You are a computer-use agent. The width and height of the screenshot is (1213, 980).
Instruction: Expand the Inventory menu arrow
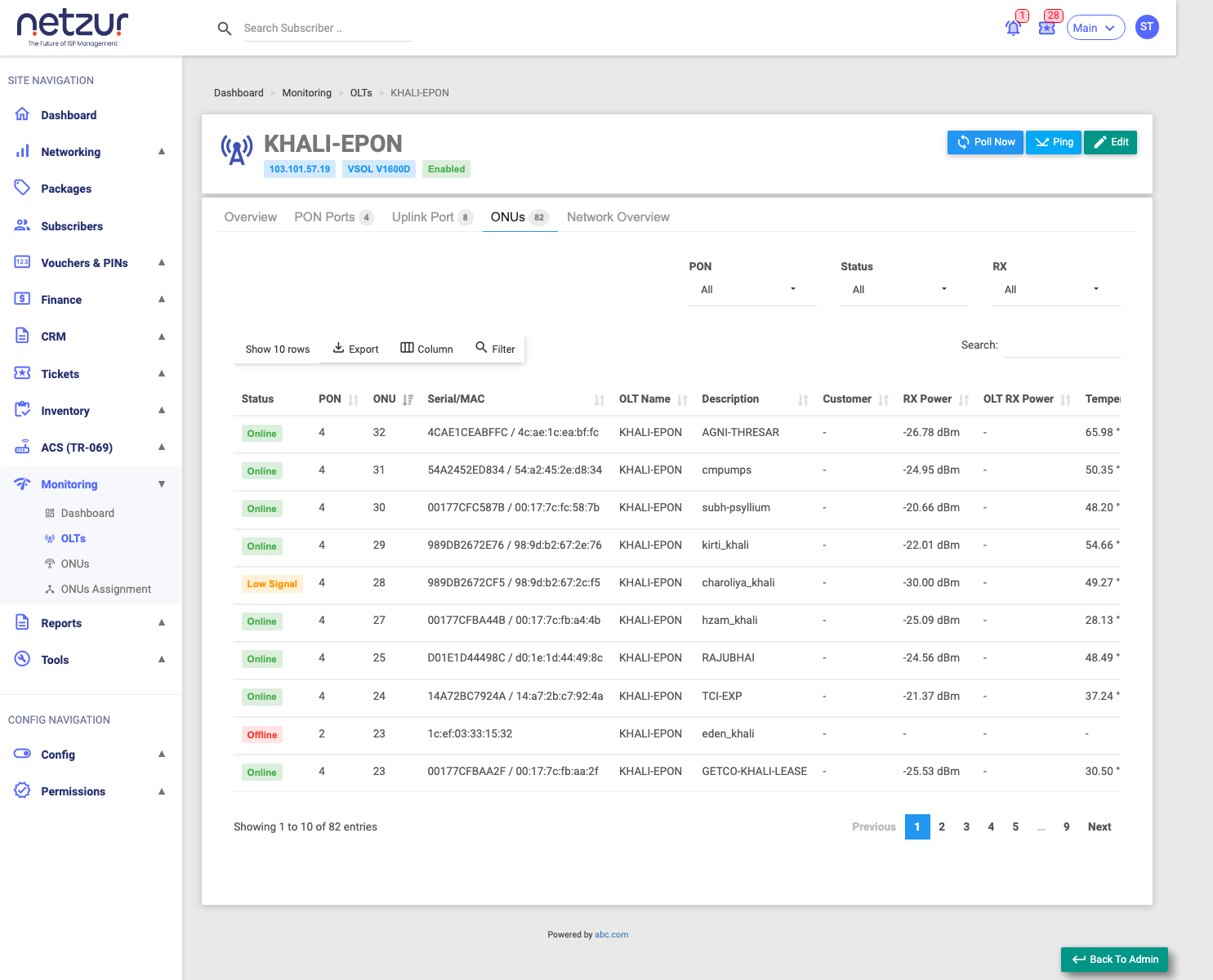[x=162, y=410]
